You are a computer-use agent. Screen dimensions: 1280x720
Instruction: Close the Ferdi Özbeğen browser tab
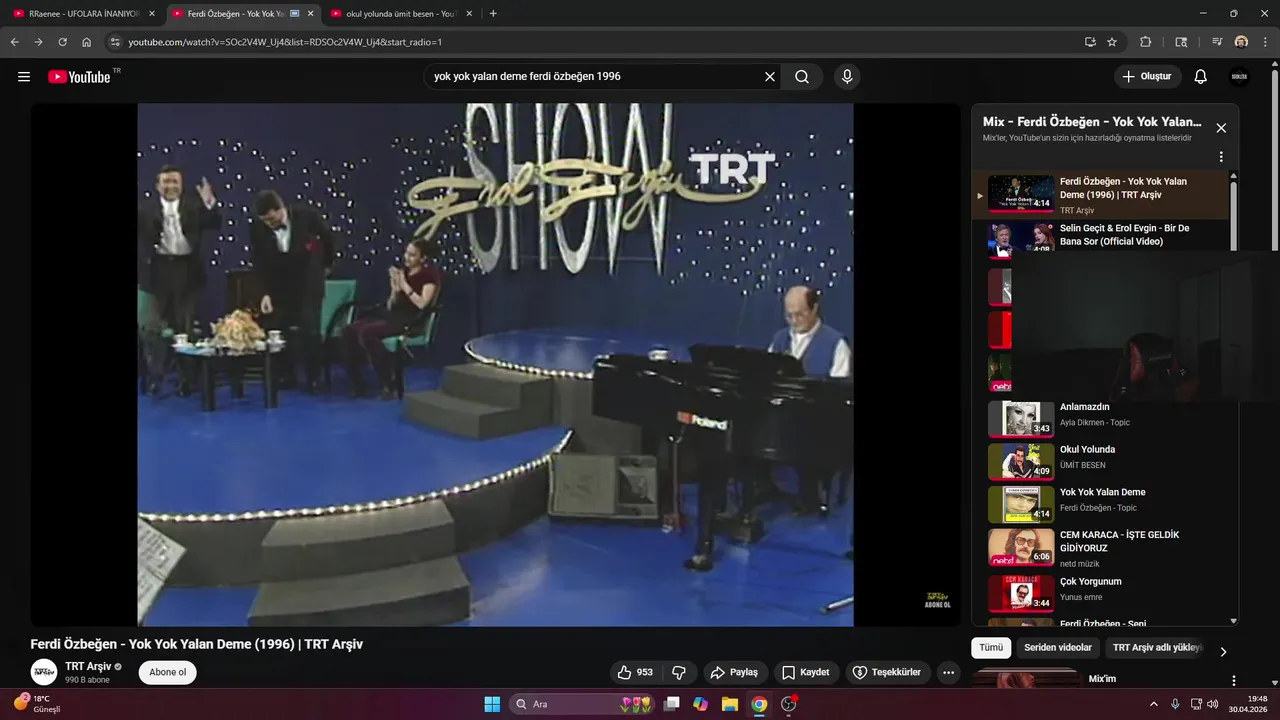(x=310, y=14)
